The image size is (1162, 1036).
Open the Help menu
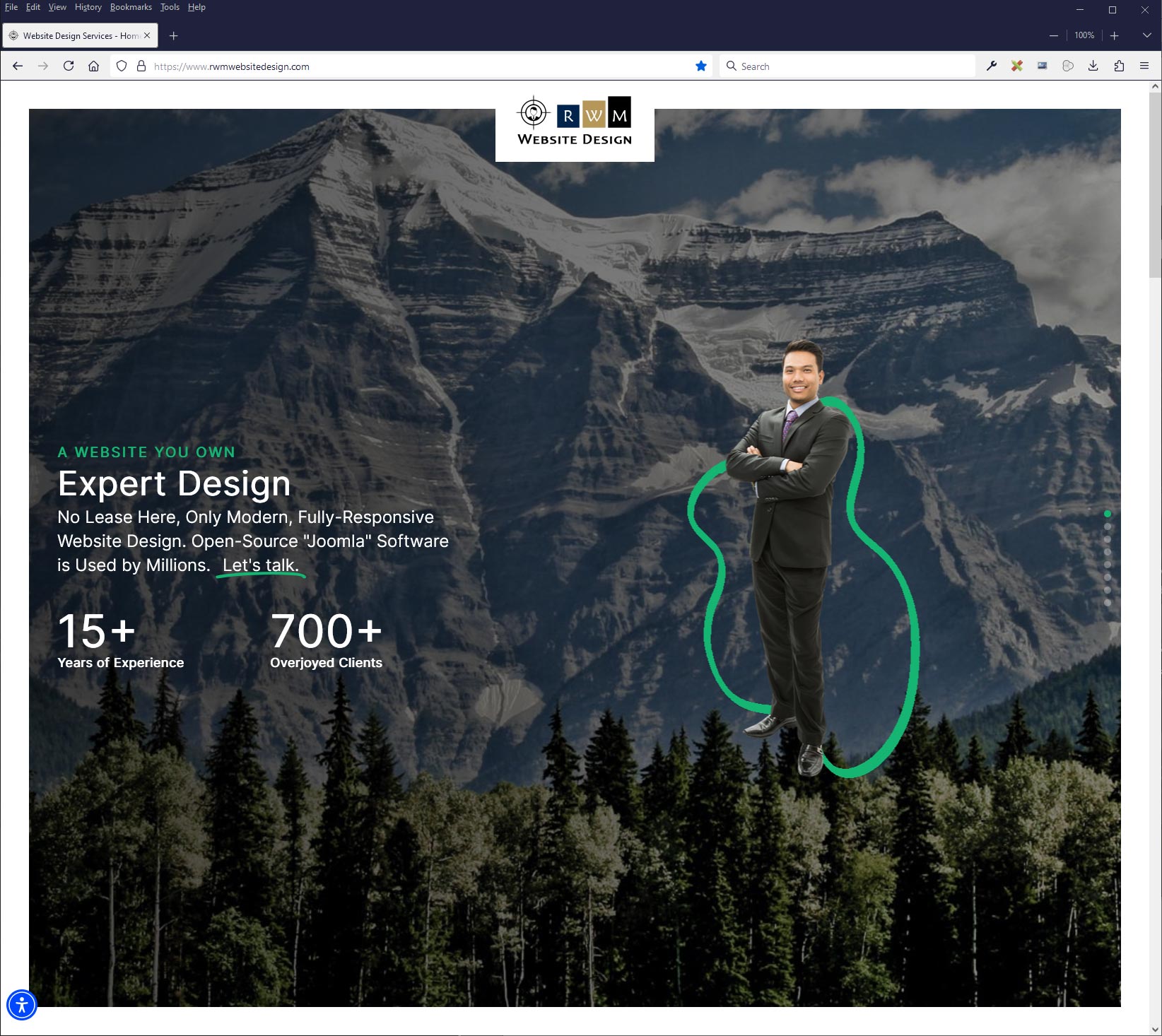196,7
